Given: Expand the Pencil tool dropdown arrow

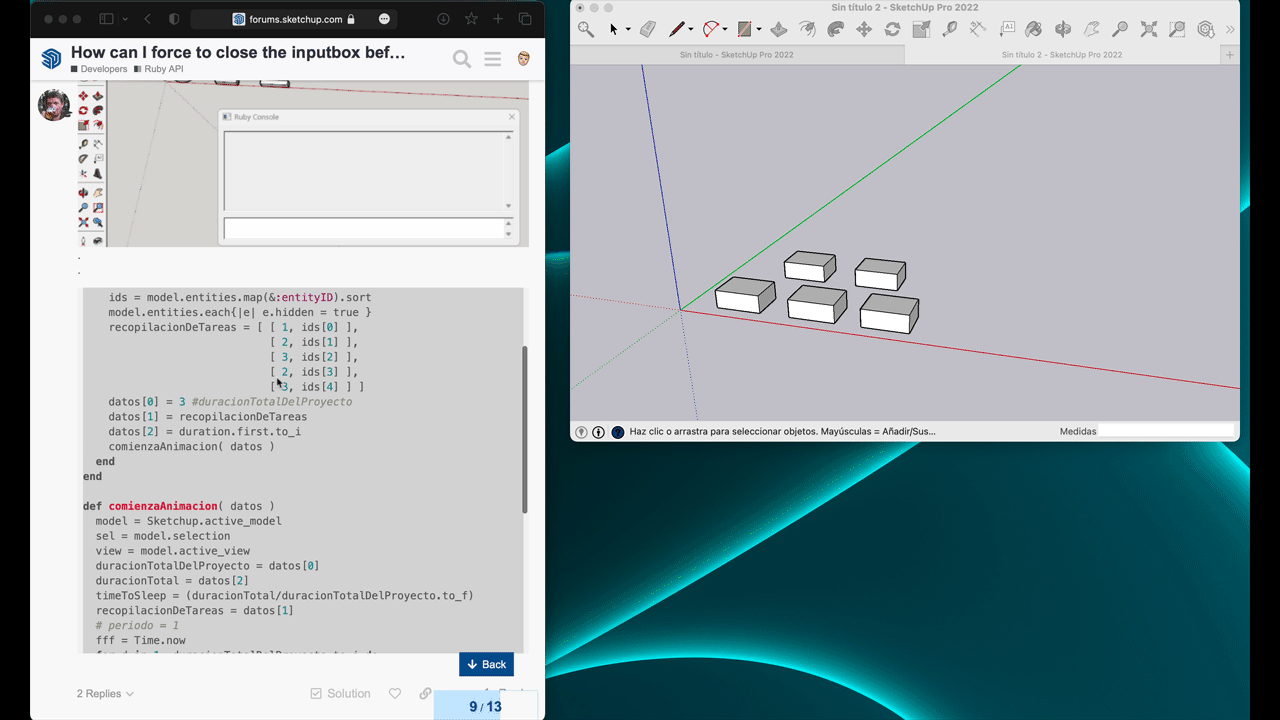Looking at the screenshot, I should pos(692,30).
